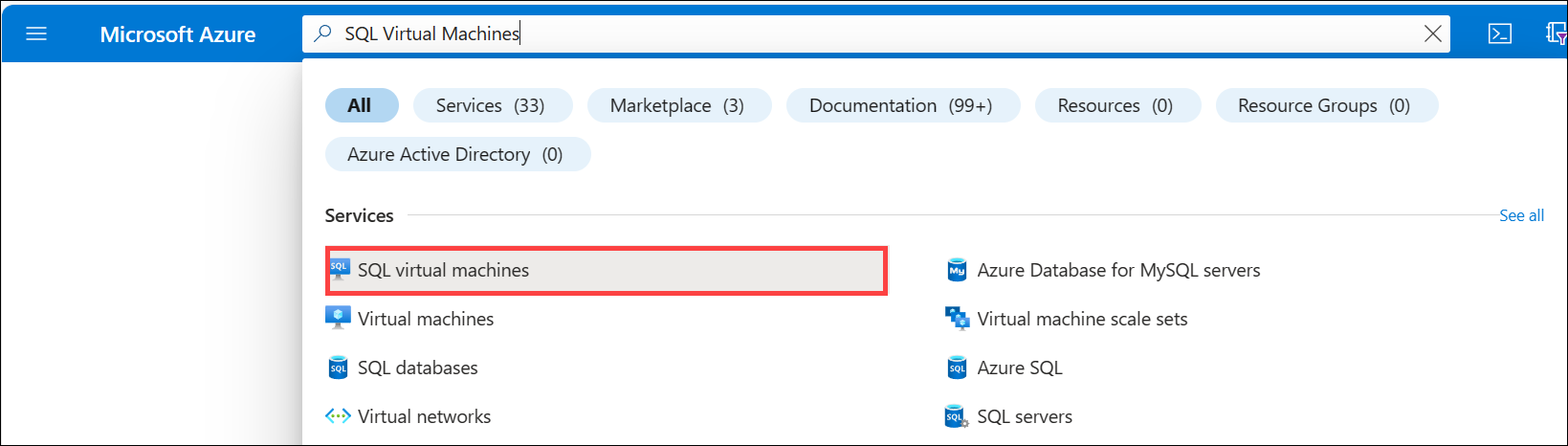
Task: Click the Virtual networks icon
Action: point(338,416)
